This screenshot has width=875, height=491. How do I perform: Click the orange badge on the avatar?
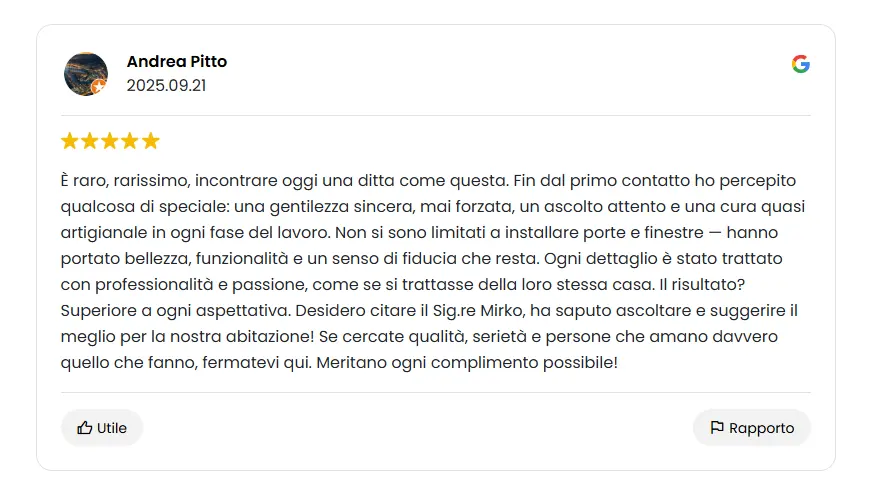pyautogui.click(x=99, y=86)
